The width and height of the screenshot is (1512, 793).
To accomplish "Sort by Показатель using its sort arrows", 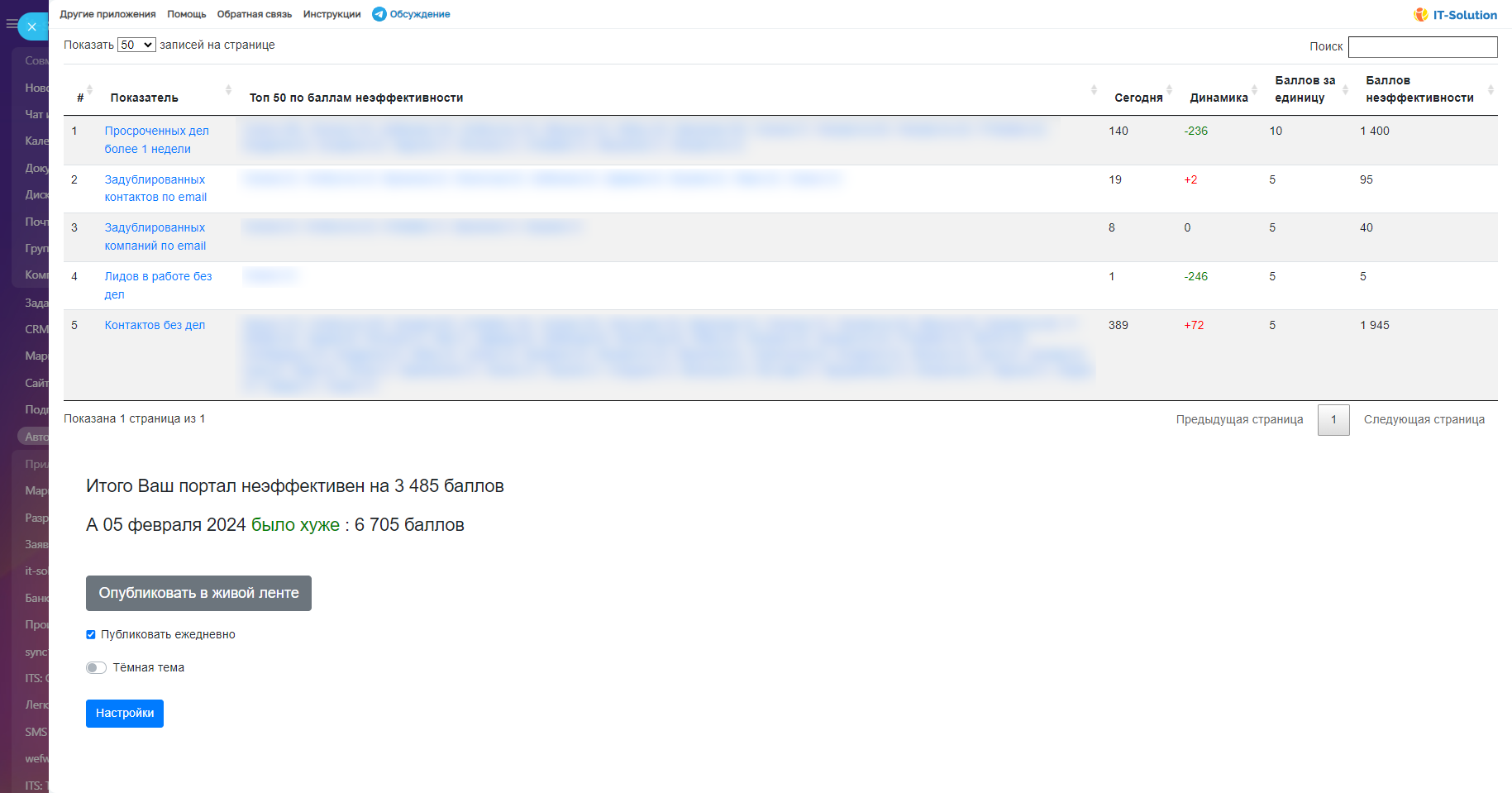I will click(x=228, y=89).
